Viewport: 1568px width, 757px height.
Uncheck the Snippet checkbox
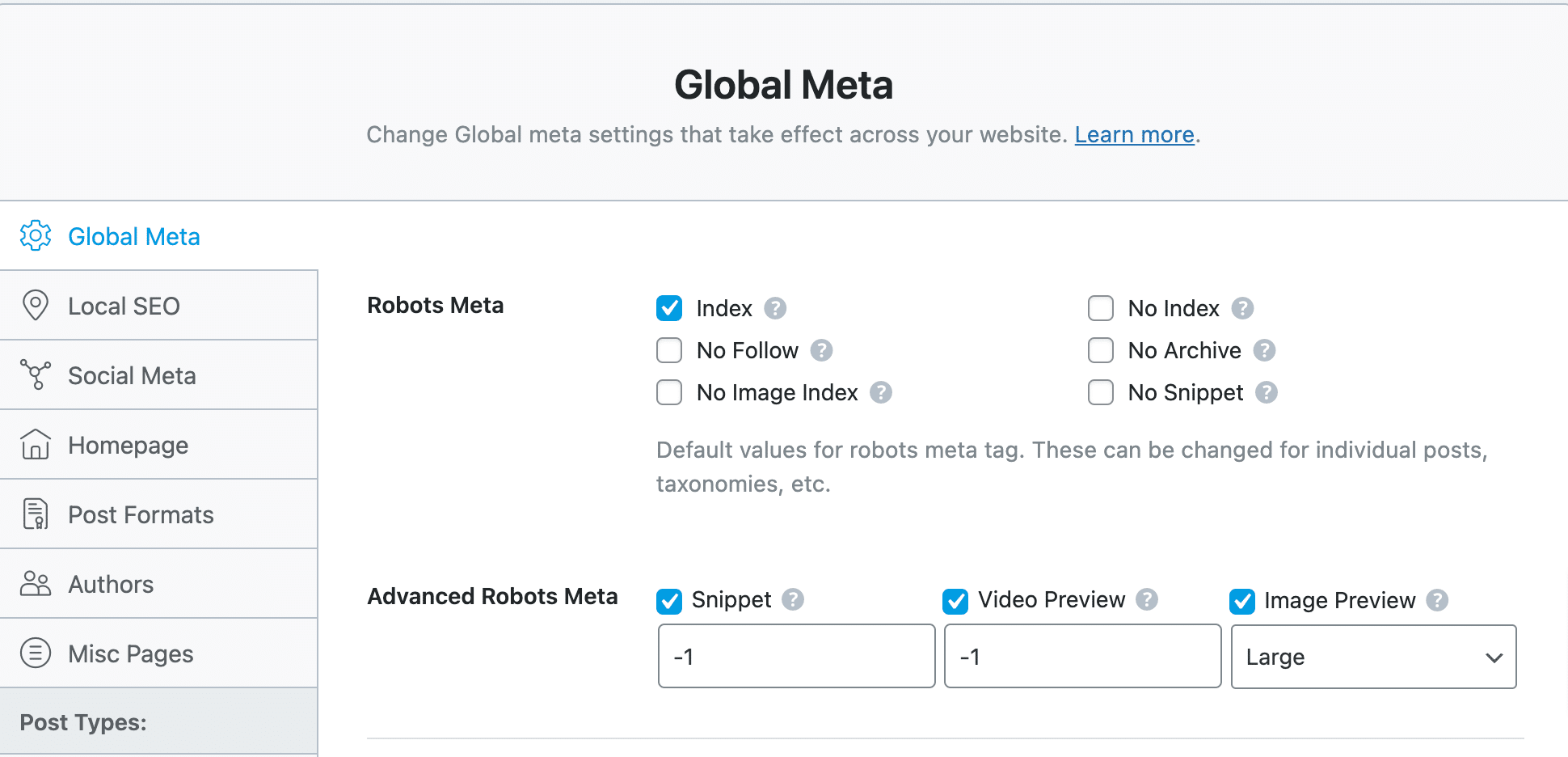tap(668, 600)
